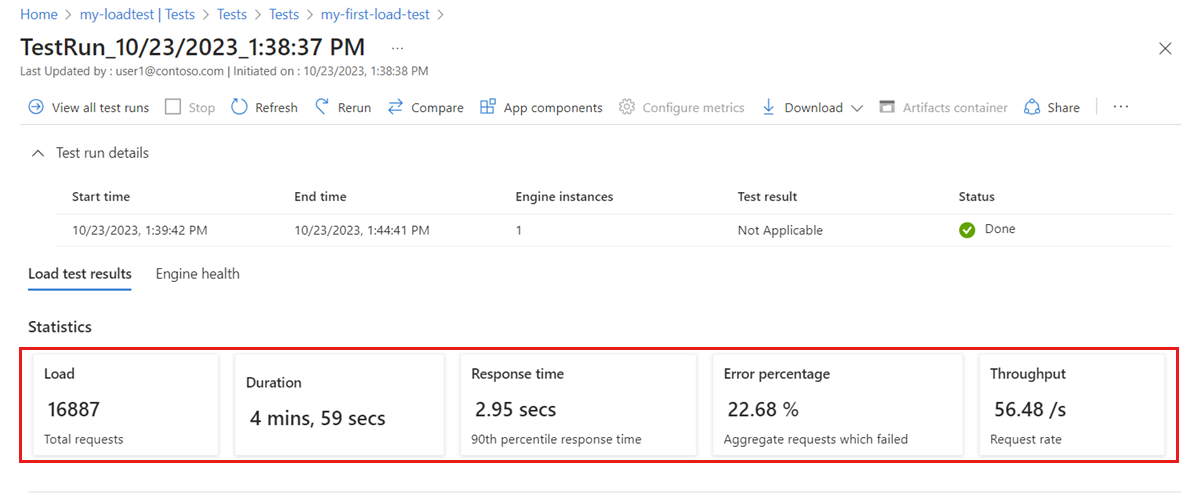Close the test run pane

click(1165, 48)
